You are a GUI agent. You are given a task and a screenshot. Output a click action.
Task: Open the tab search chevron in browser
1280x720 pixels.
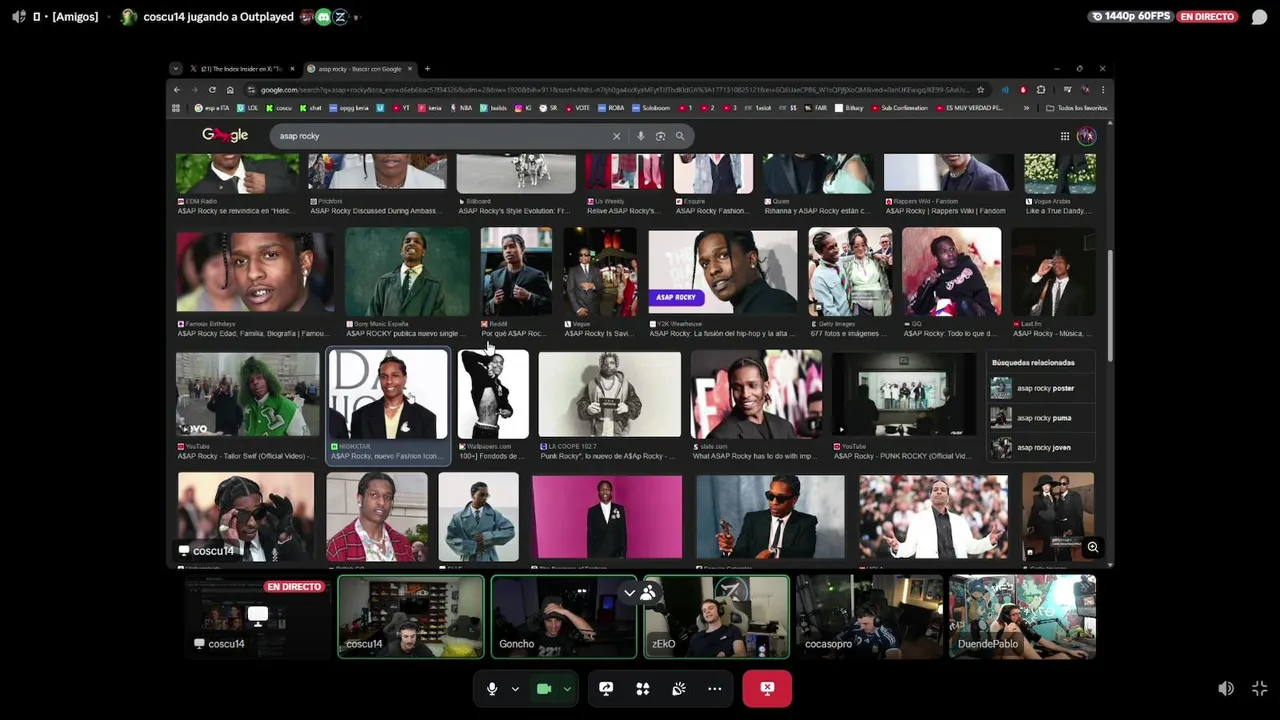[176, 69]
